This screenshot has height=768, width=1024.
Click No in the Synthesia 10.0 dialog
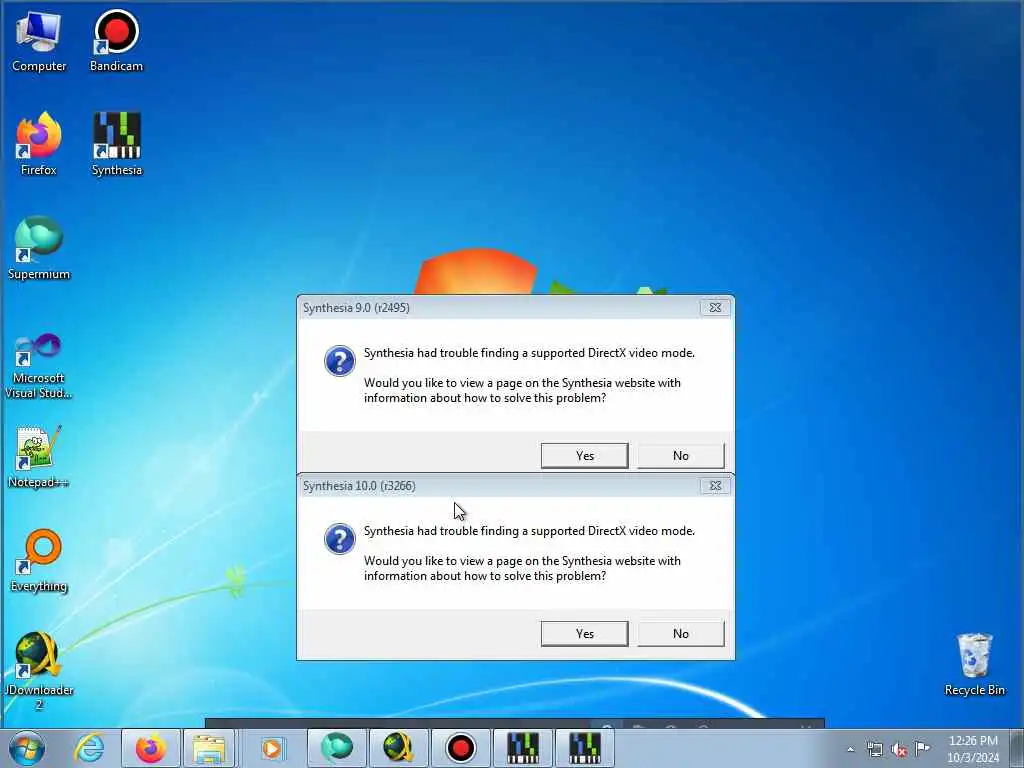coord(680,633)
